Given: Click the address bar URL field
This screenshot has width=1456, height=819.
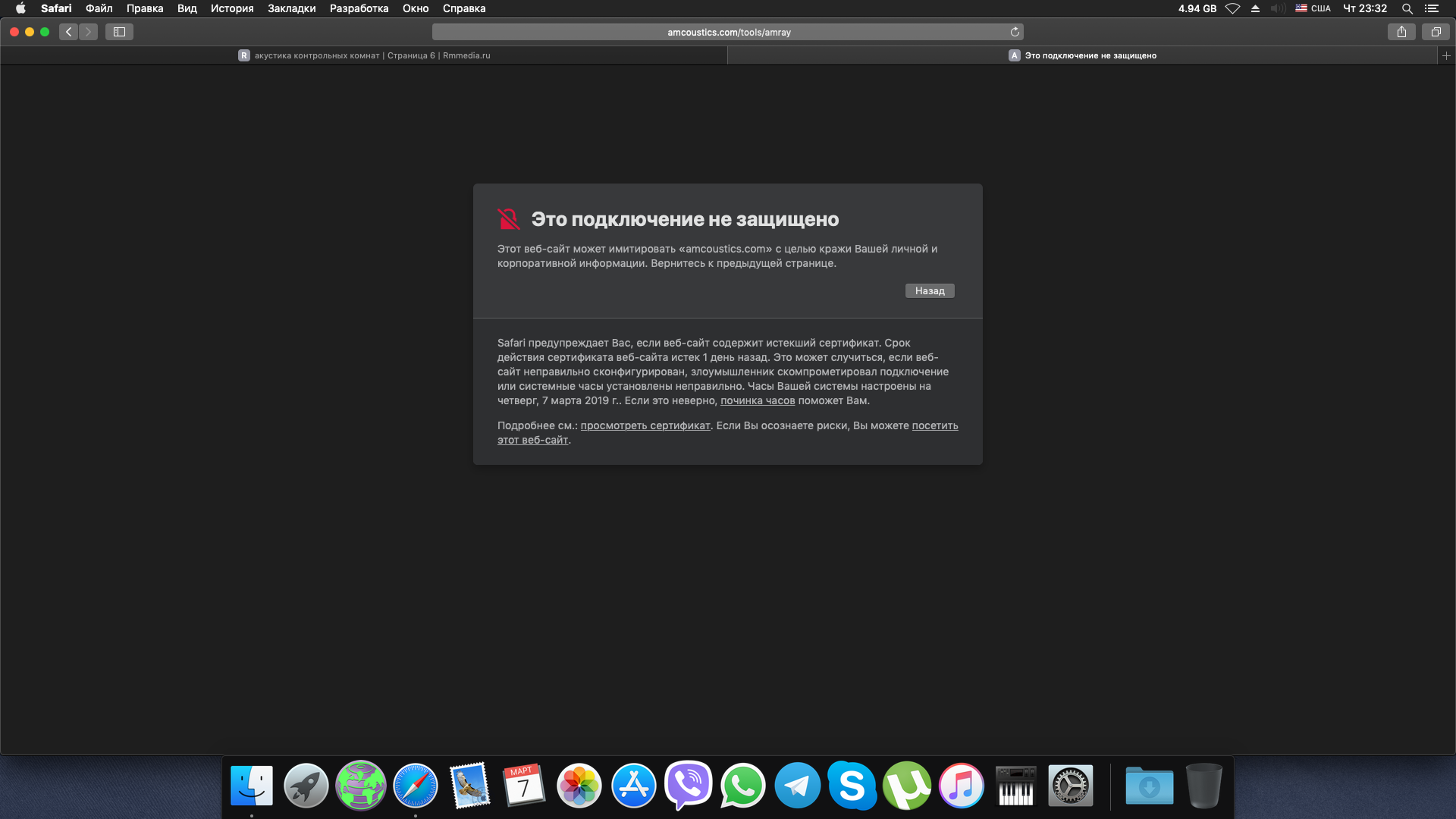Looking at the screenshot, I should (728, 32).
